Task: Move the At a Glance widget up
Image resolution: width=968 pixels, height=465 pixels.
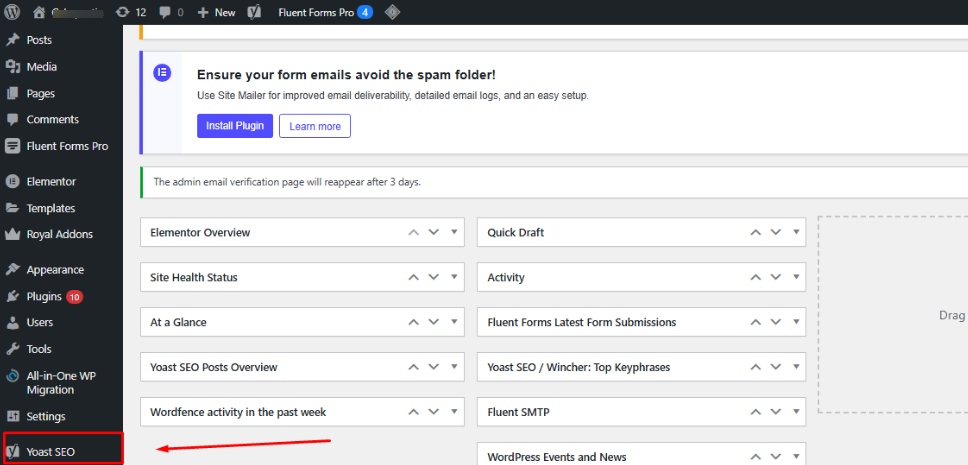Action: point(413,322)
